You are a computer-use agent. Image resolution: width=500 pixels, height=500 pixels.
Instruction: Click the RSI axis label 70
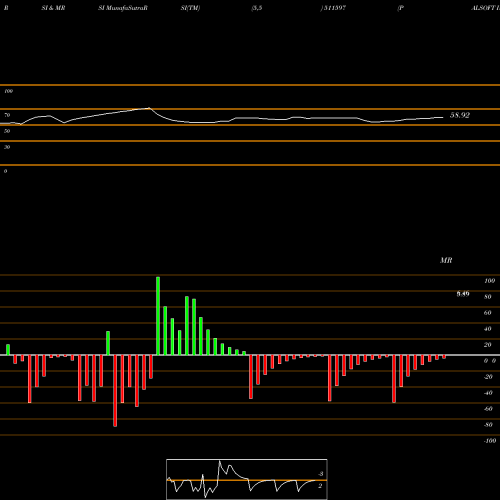[x=7, y=115]
